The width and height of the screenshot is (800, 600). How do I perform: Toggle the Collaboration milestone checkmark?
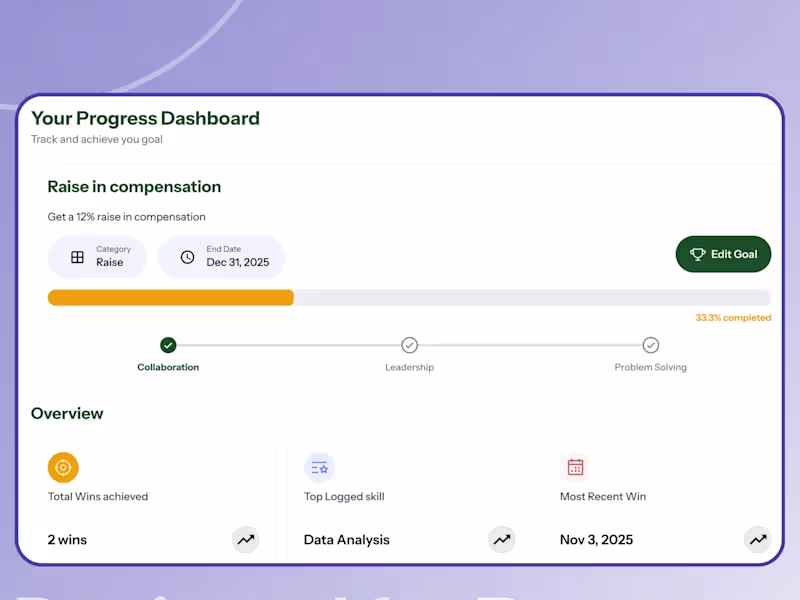[168, 345]
